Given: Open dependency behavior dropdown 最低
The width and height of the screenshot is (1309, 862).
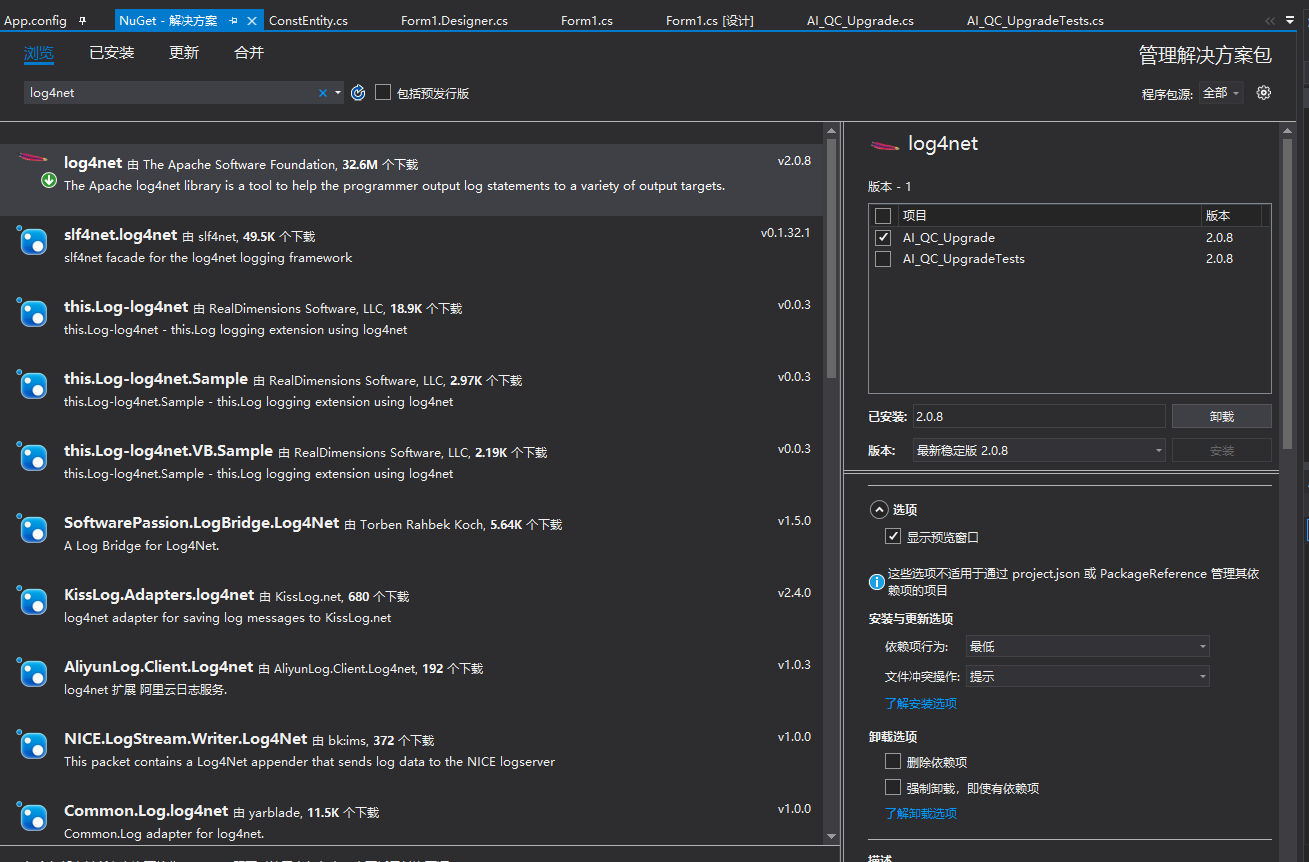Looking at the screenshot, I should [x=1087, y=647].
